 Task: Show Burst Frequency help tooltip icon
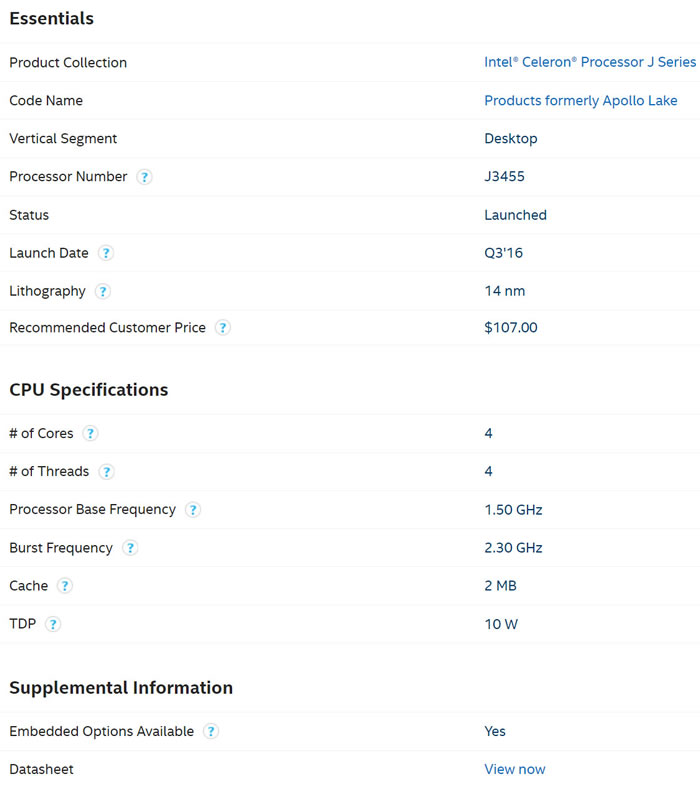click(x=130, y=548)
